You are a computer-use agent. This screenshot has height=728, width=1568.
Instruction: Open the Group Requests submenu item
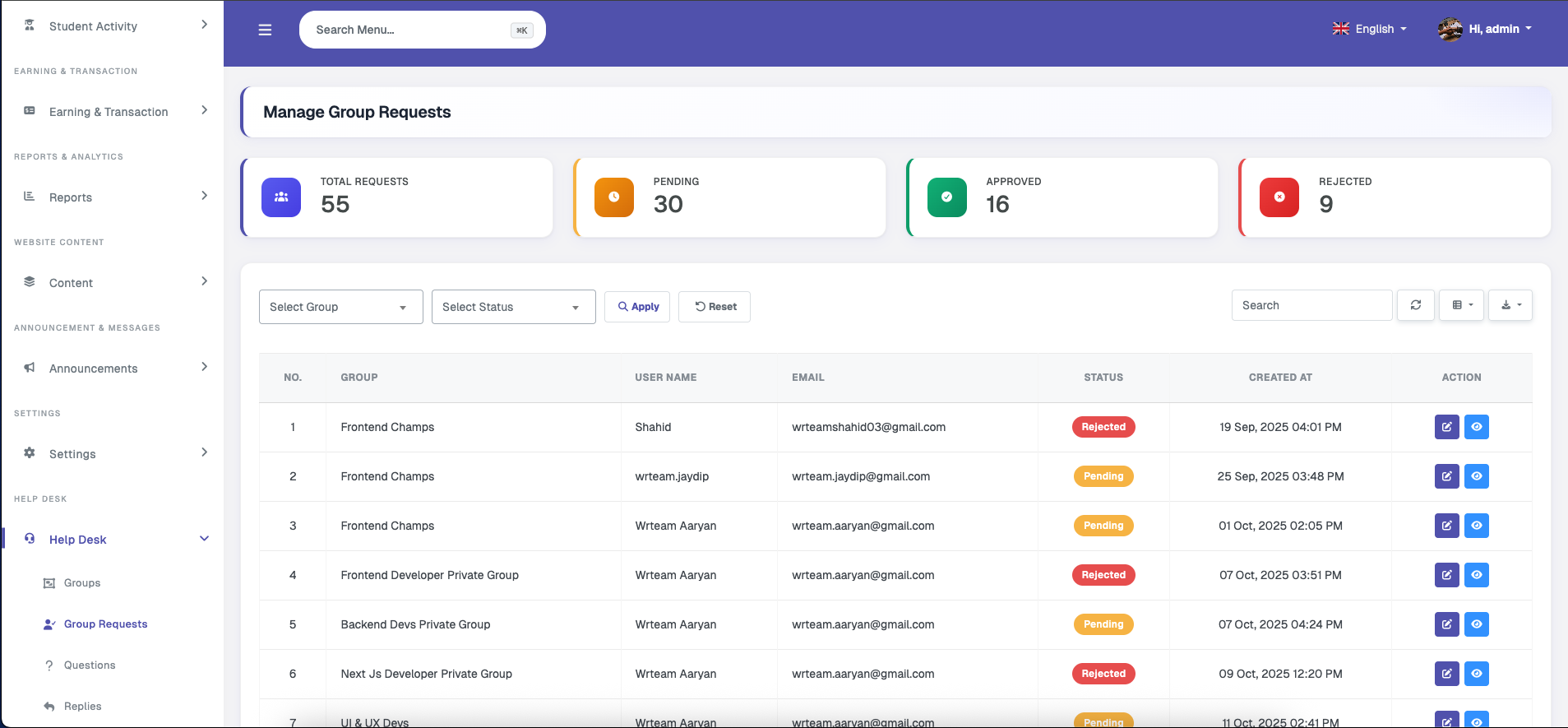pyautogui.click(x=105, y=624)
